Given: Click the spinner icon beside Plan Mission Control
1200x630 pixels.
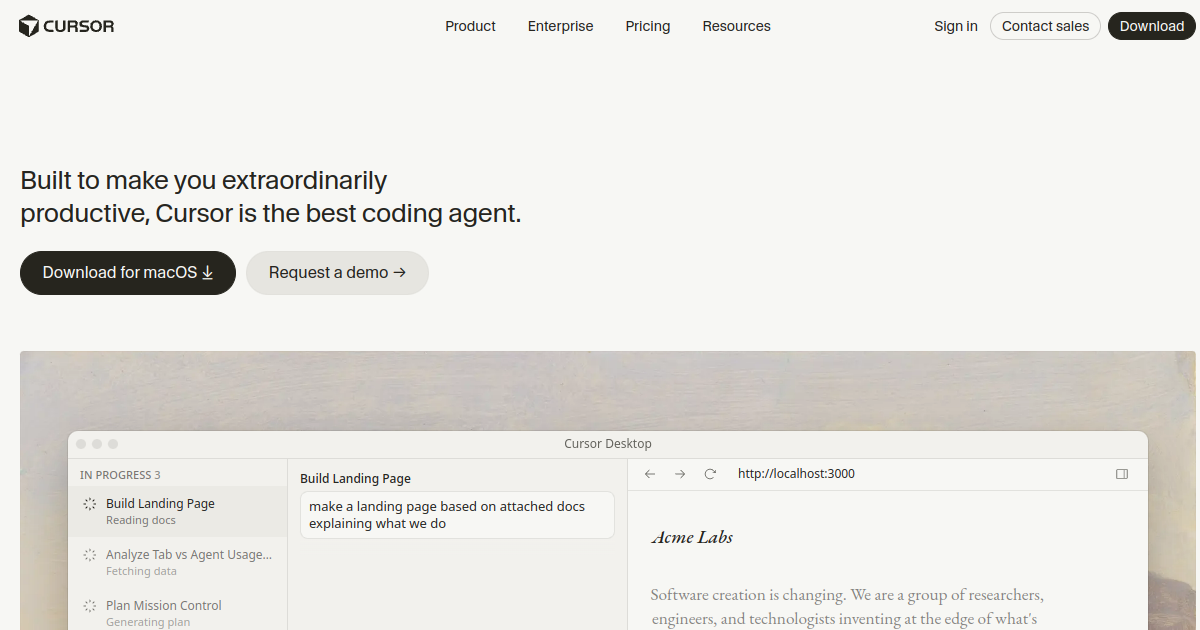Looking at the screenshot, I should (x=90, y=606).
